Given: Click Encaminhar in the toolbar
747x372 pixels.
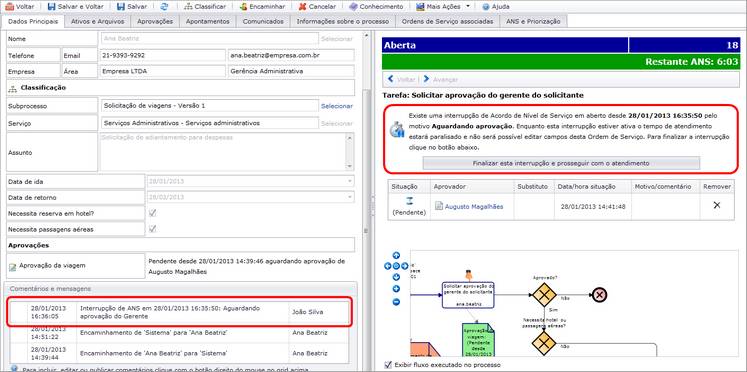Looking at the screenshot, I should tap(262, 7).
